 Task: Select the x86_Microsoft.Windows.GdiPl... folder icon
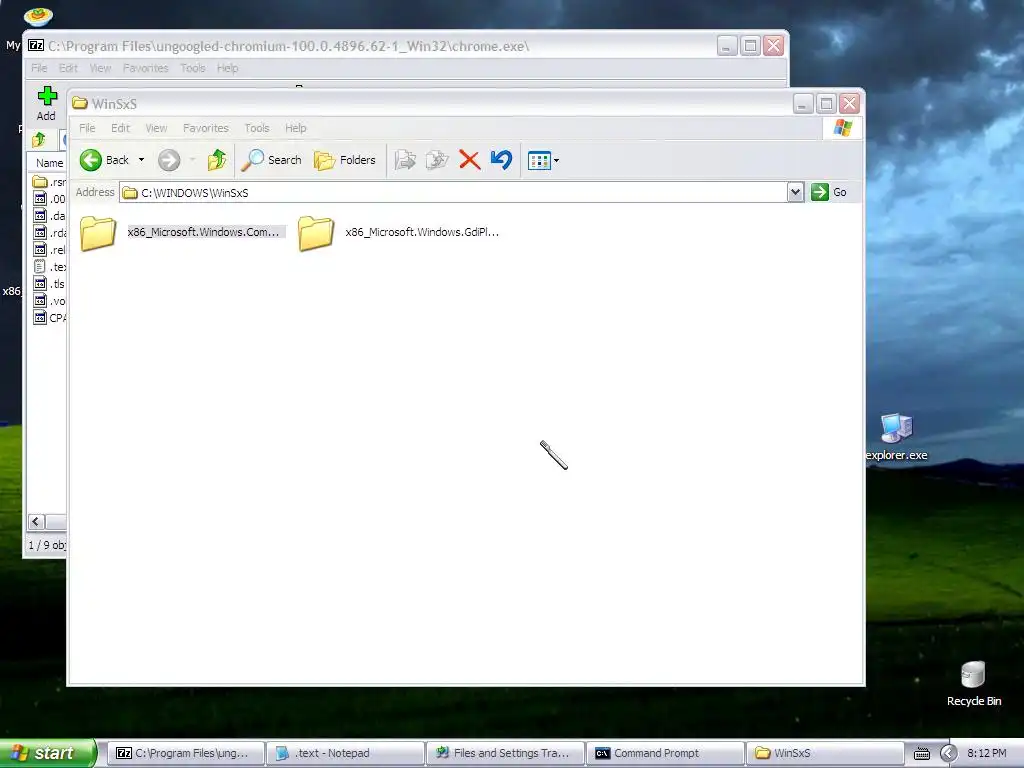(x=316, y=233)
